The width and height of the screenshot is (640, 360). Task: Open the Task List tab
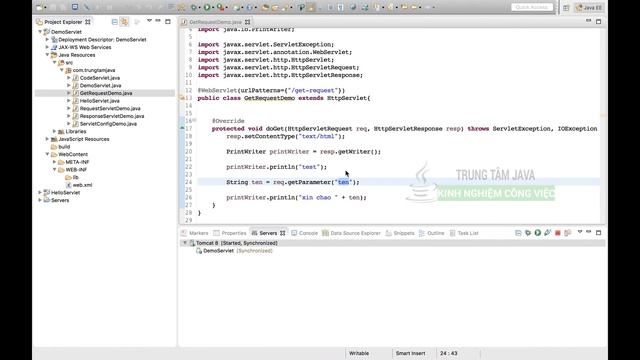tap(464, 233)
